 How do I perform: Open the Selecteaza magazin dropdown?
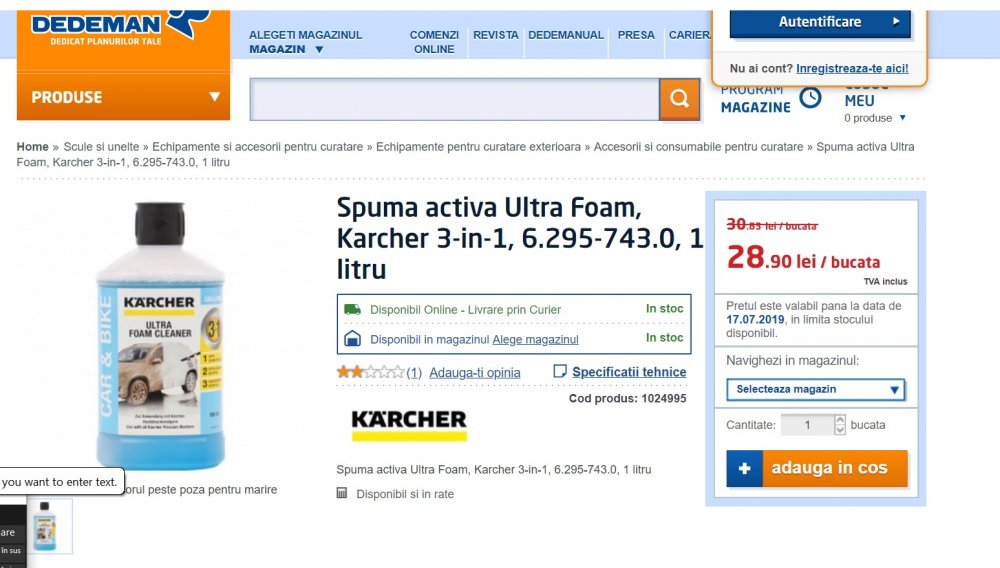(816, 390)
